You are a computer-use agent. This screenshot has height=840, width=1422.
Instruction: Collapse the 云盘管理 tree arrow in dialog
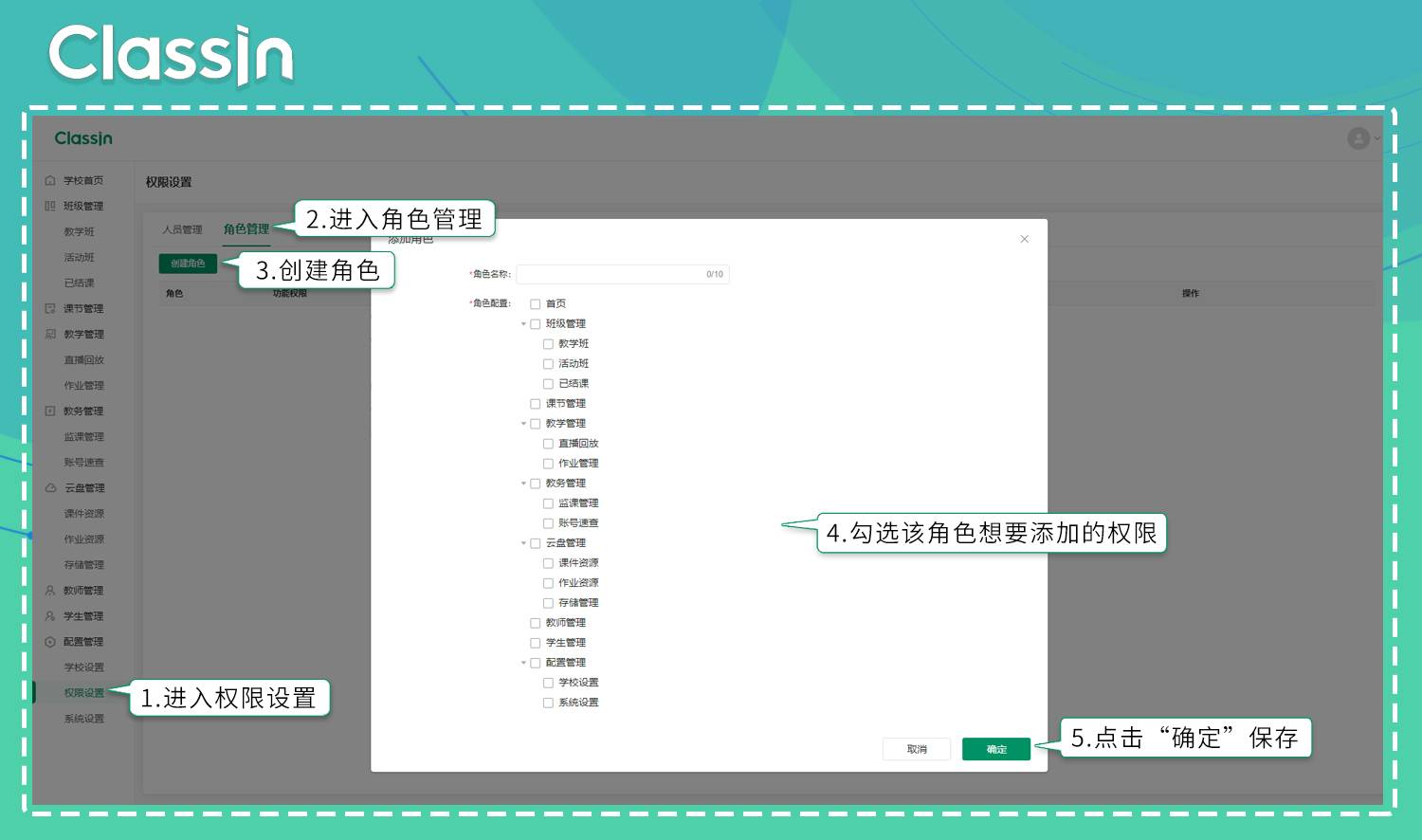tap(523, 543)
